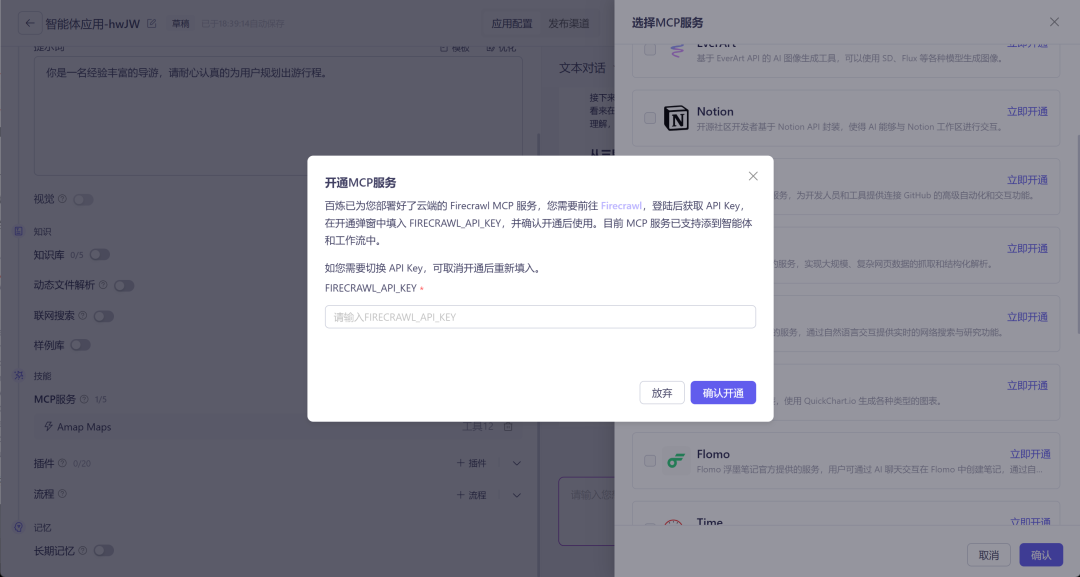The height and width of the screenshot is (577, 1080).
Task: Click 立即开通 for GitHub service
Action: (x=1027, y=180)
